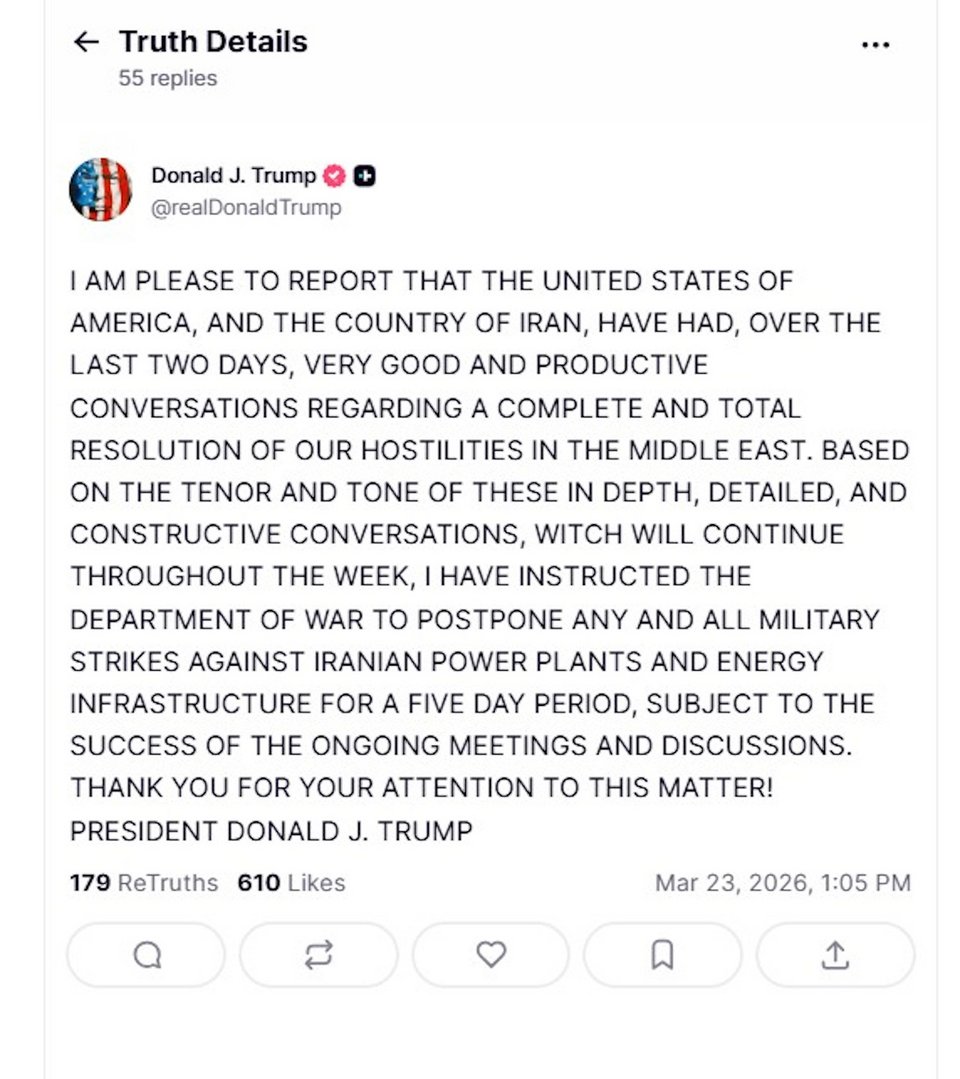Screen dimensions: 960x1079
Task: Click the Mar 23, 2026 timestamp
Action: [x=782, y=883]
